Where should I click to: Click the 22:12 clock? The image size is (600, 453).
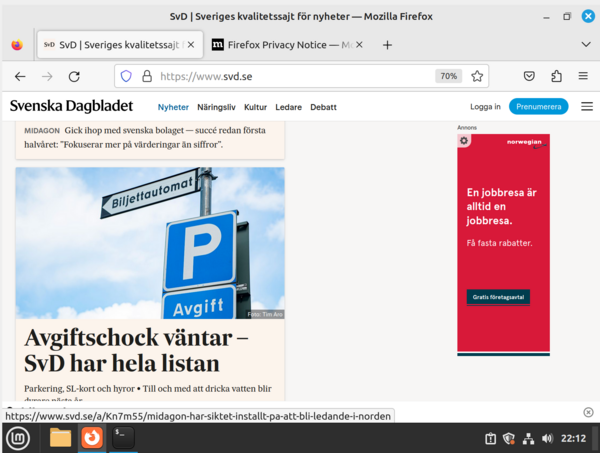pyautogui.click(x=574, y=438)
